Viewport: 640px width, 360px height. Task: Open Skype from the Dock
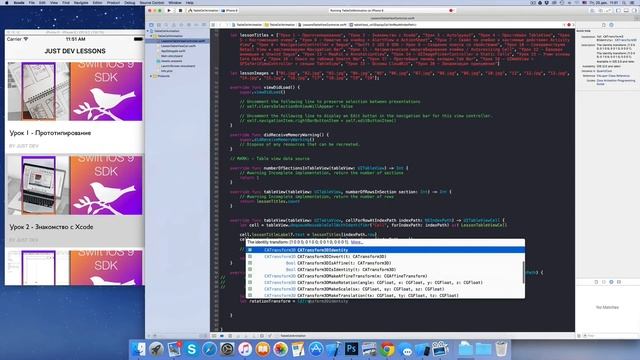(191, 349)
